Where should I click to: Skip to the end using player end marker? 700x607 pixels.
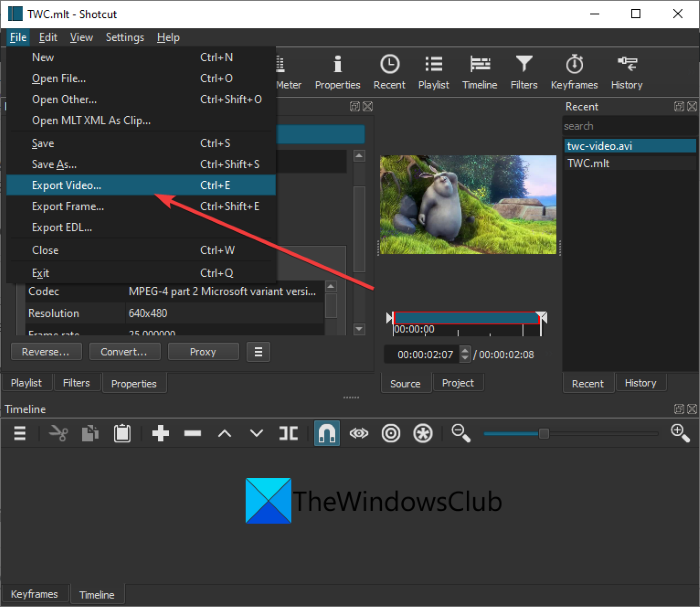point(543,317)
